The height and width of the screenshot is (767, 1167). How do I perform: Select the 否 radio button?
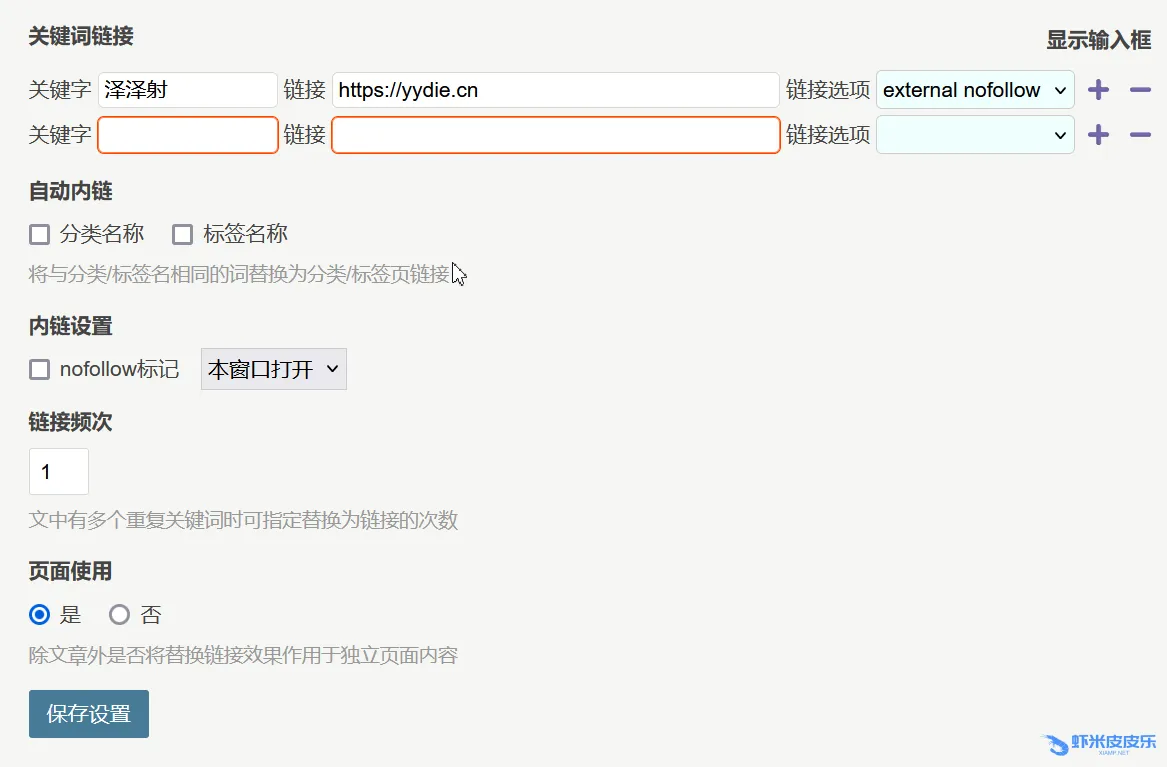120,614
